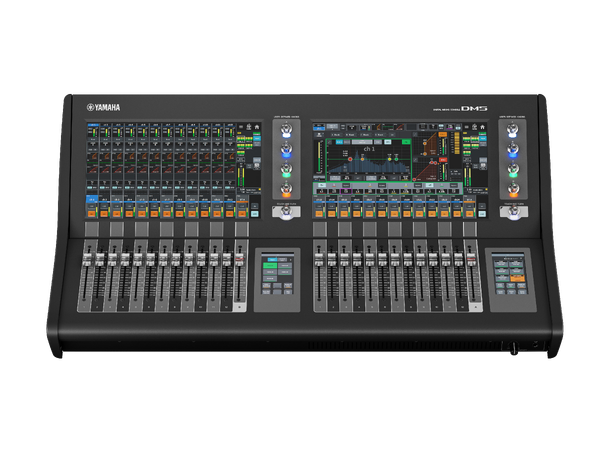Grab the red-marked master fader, left bay

click(x=240, y=258)
